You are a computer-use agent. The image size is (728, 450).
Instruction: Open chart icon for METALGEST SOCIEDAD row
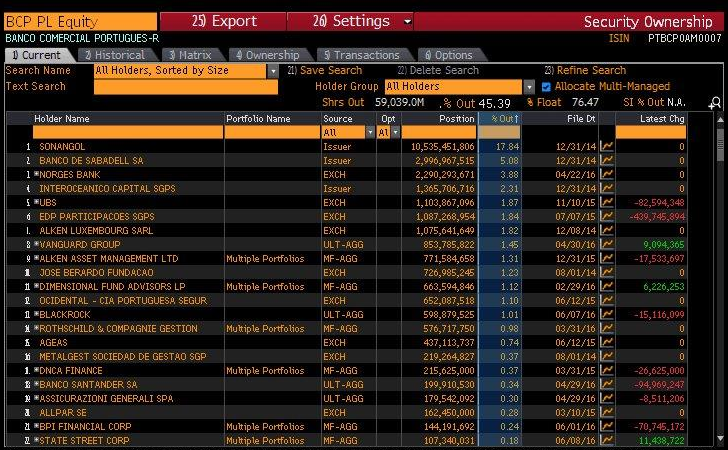pos(606,356)
